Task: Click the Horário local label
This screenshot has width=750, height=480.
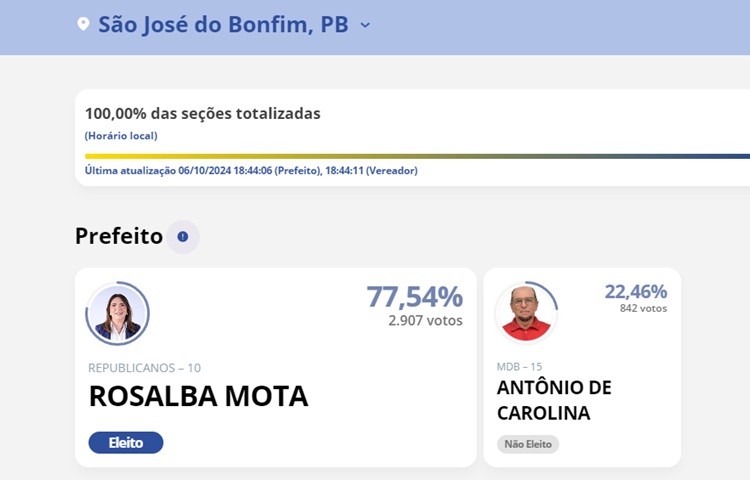Action: [121, 136]
